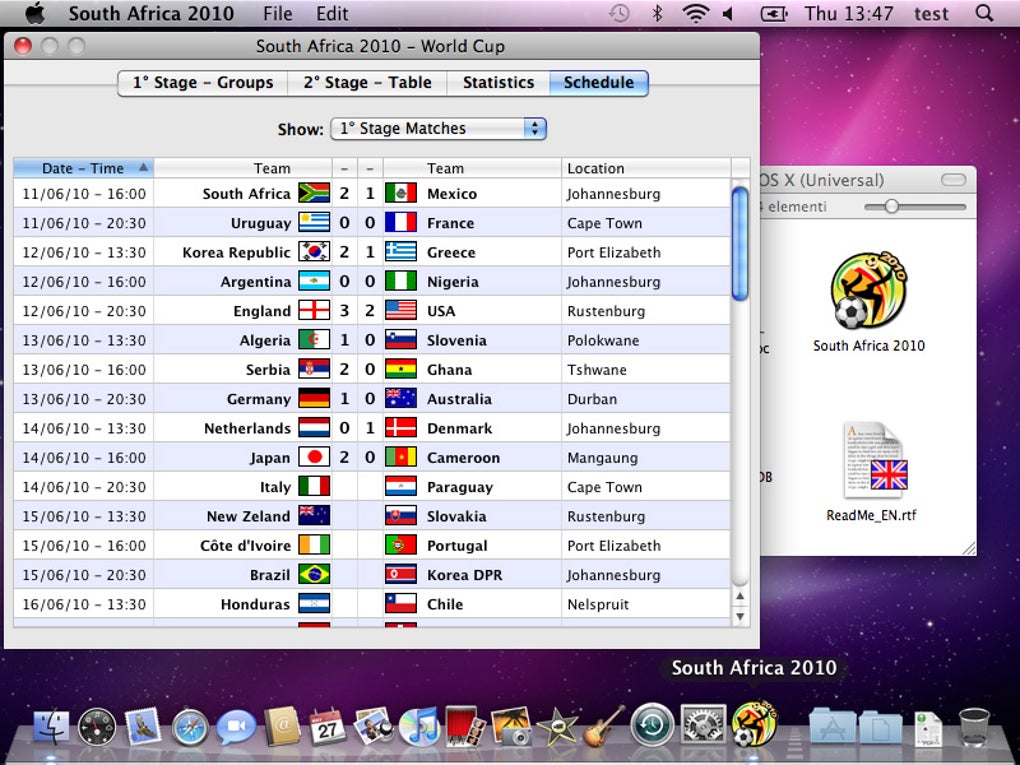The height and width of the screenshot is (765, 1020).
Task: Click the Thu 13:47 clock
Action: click(849, 14)
